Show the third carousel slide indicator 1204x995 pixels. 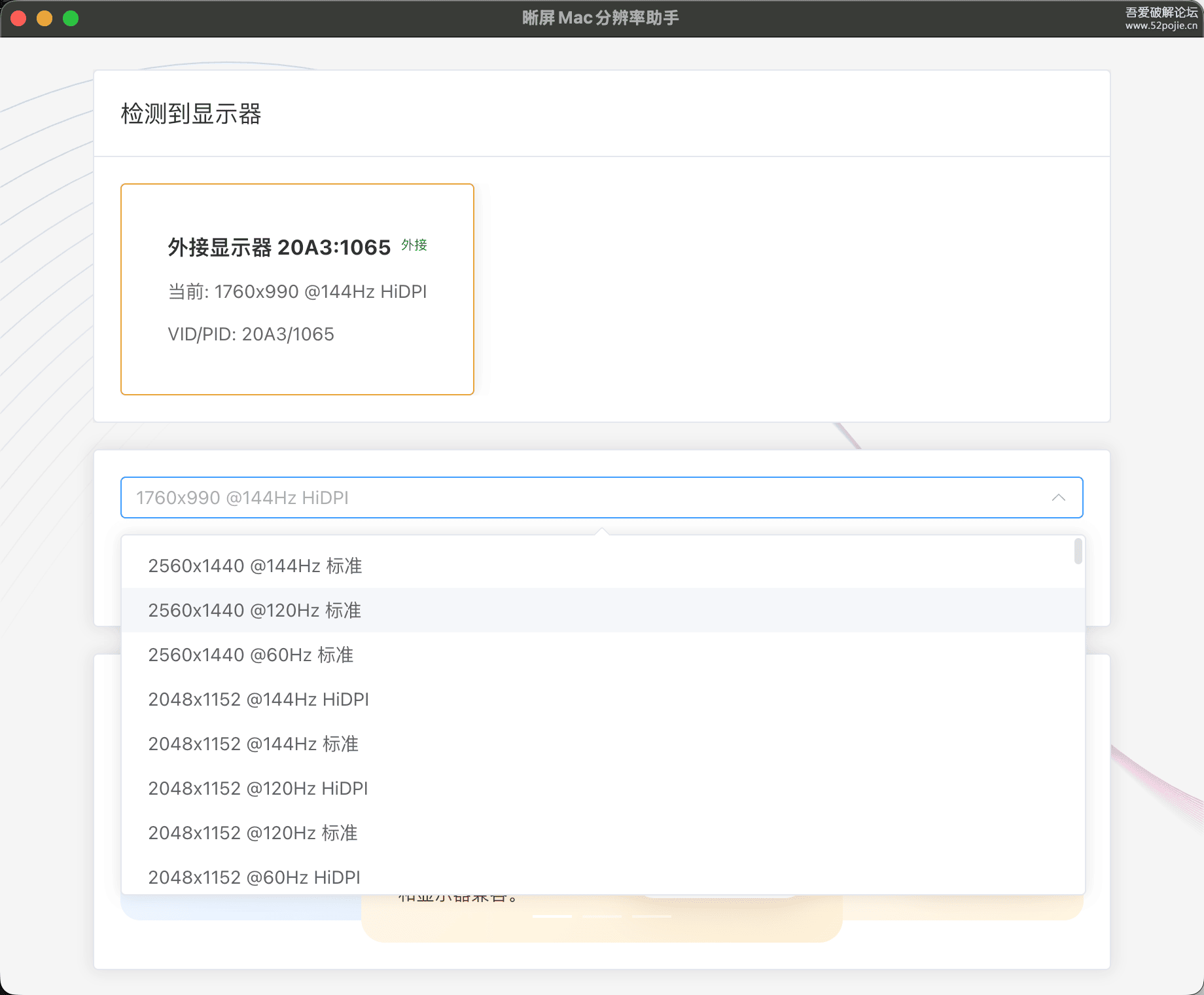tap(652, 916)
